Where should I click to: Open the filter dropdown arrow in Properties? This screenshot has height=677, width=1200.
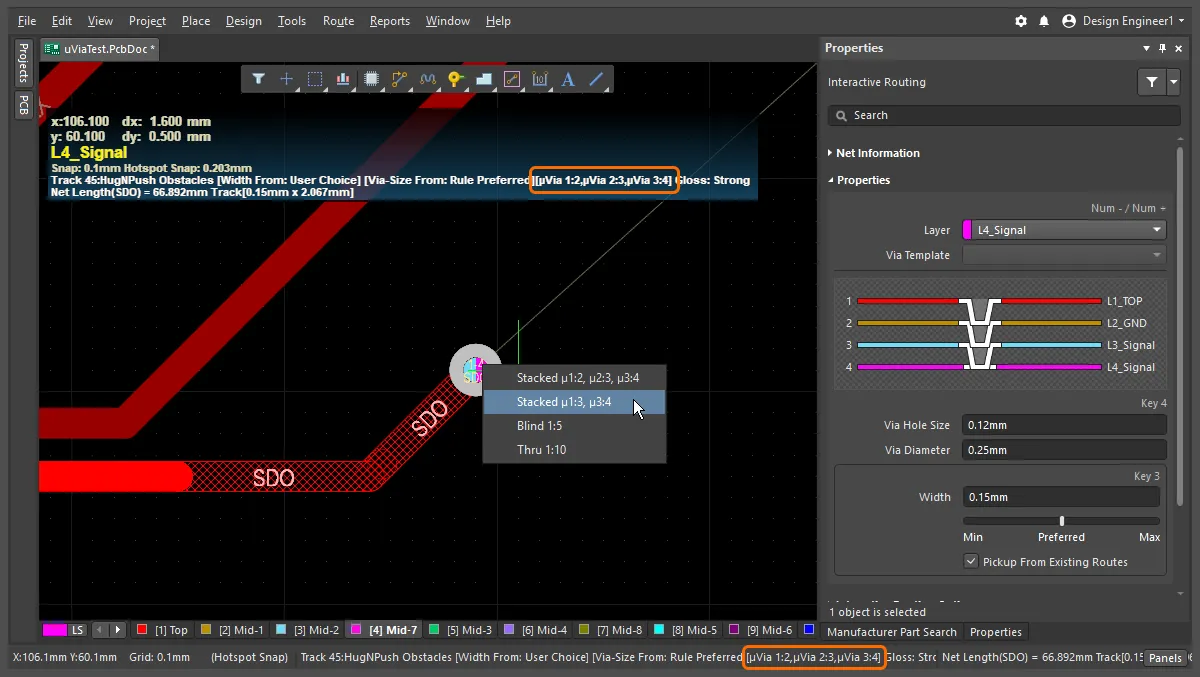pyautogui.click(x=1174, y=82)
